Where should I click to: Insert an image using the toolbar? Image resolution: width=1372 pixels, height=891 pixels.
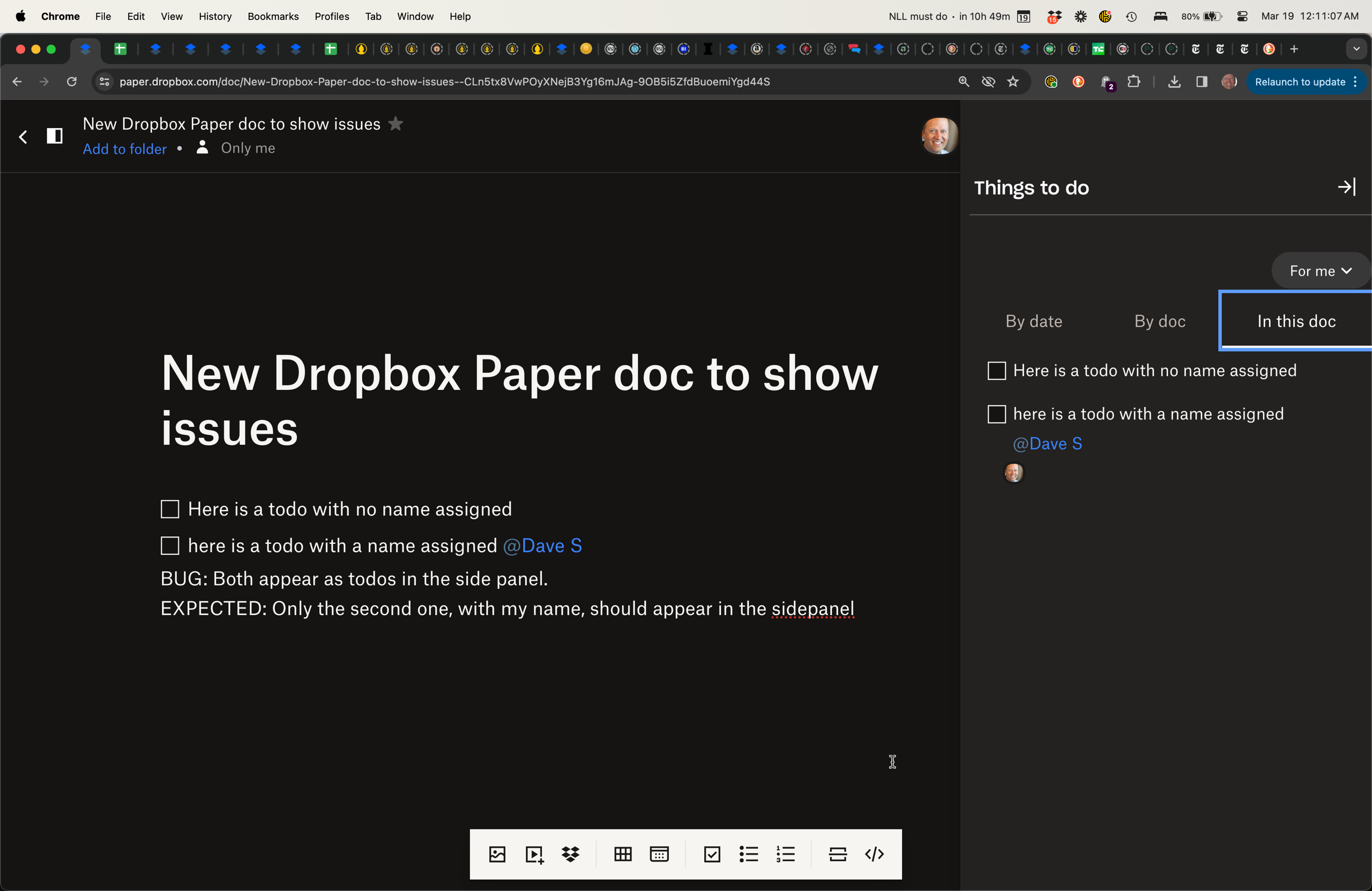coord(497,854)
